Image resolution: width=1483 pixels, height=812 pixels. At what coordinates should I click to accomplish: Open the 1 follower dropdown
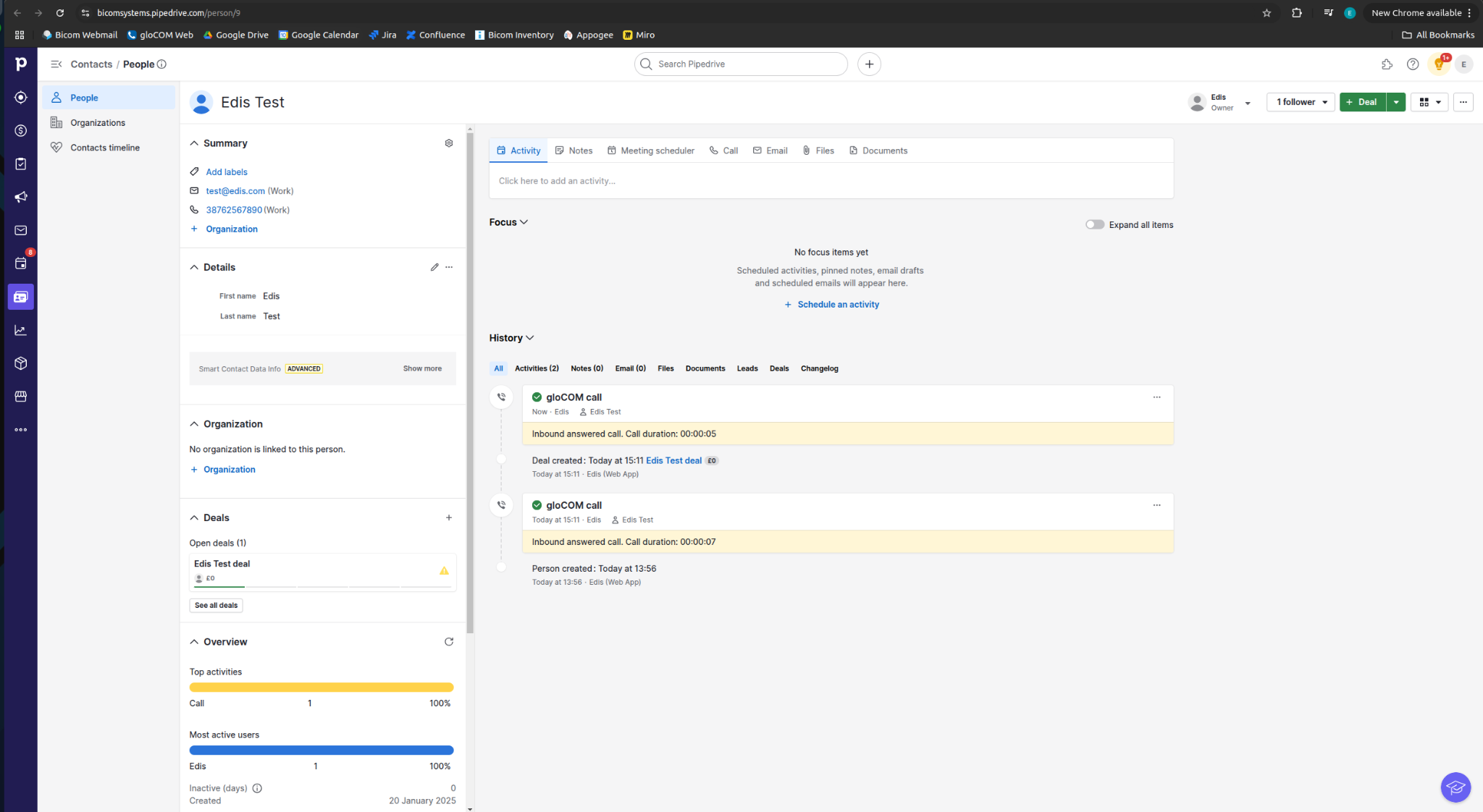pyautogui.click(x=1301, y=102)
